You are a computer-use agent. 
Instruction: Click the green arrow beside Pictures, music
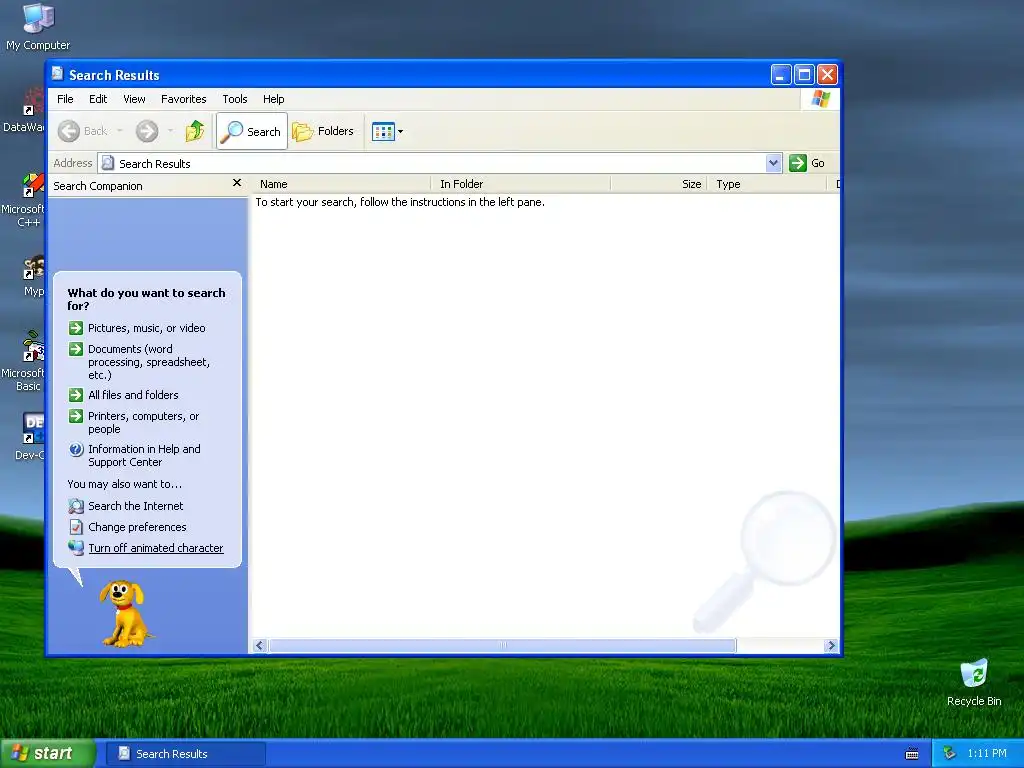[x=76, y=328]
